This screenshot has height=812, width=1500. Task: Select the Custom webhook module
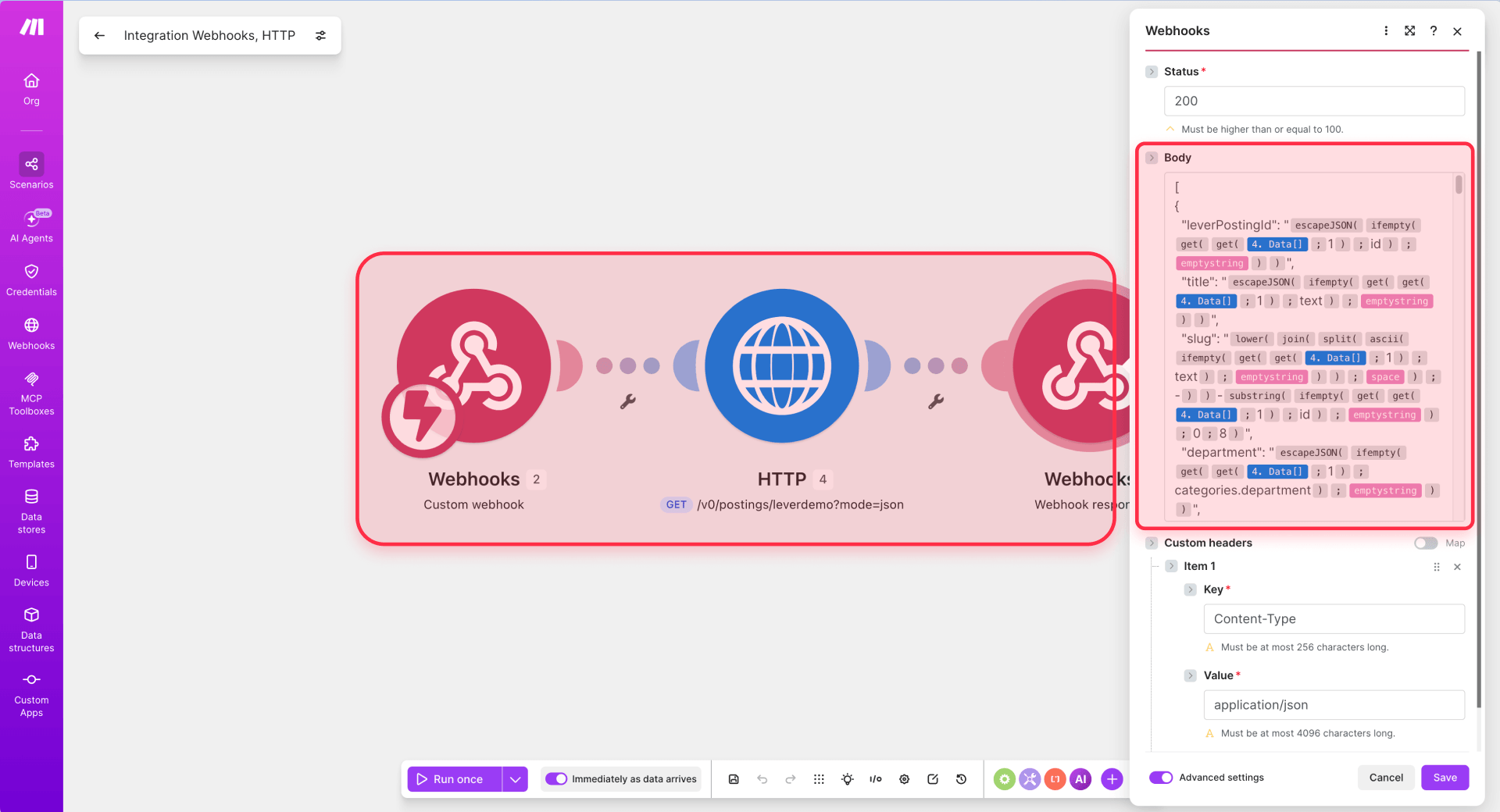473,366
